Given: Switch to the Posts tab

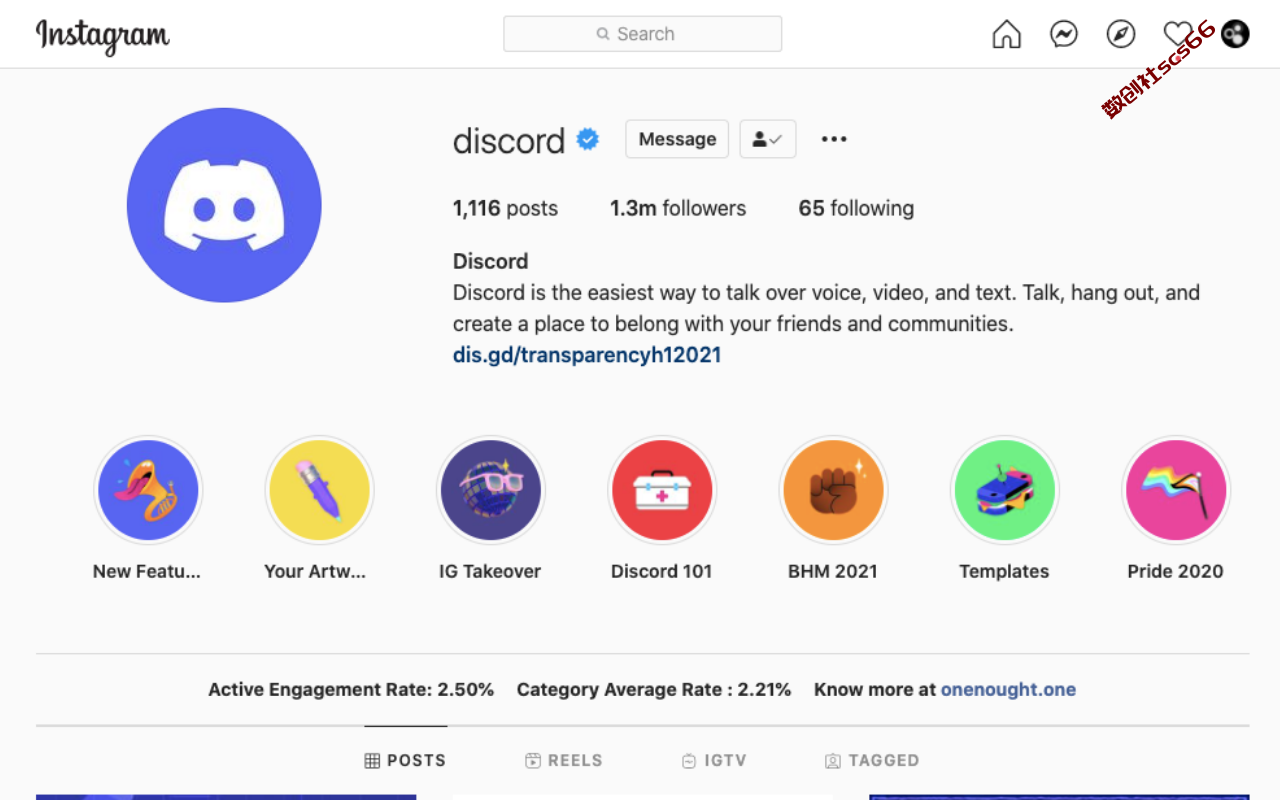Looking at the screenshot, I should tap(405, 760).
